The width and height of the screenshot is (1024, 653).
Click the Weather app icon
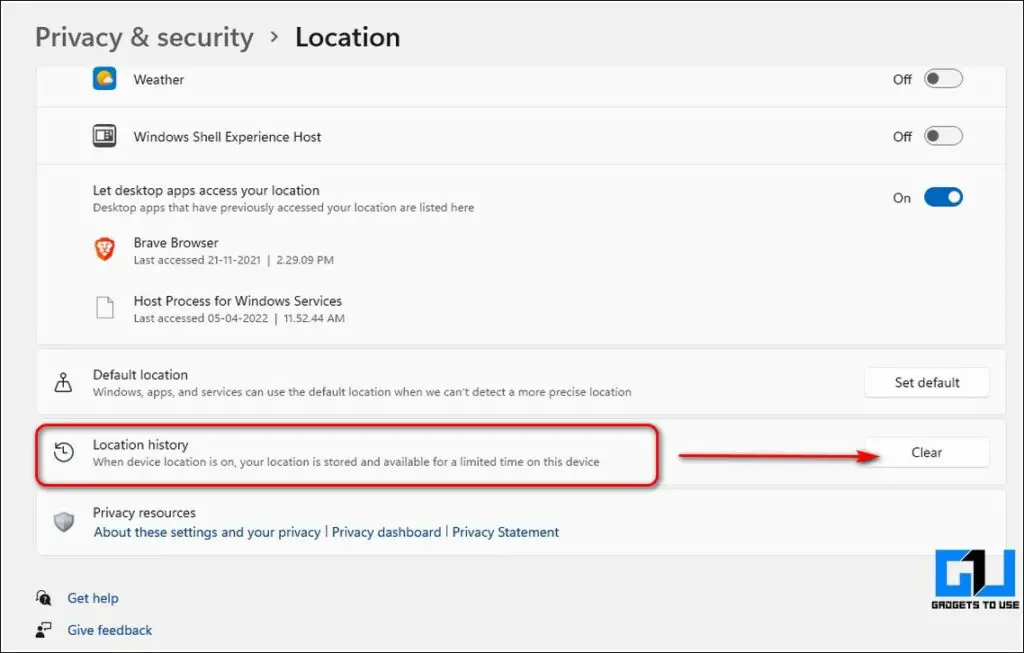[x=105, y=79]
